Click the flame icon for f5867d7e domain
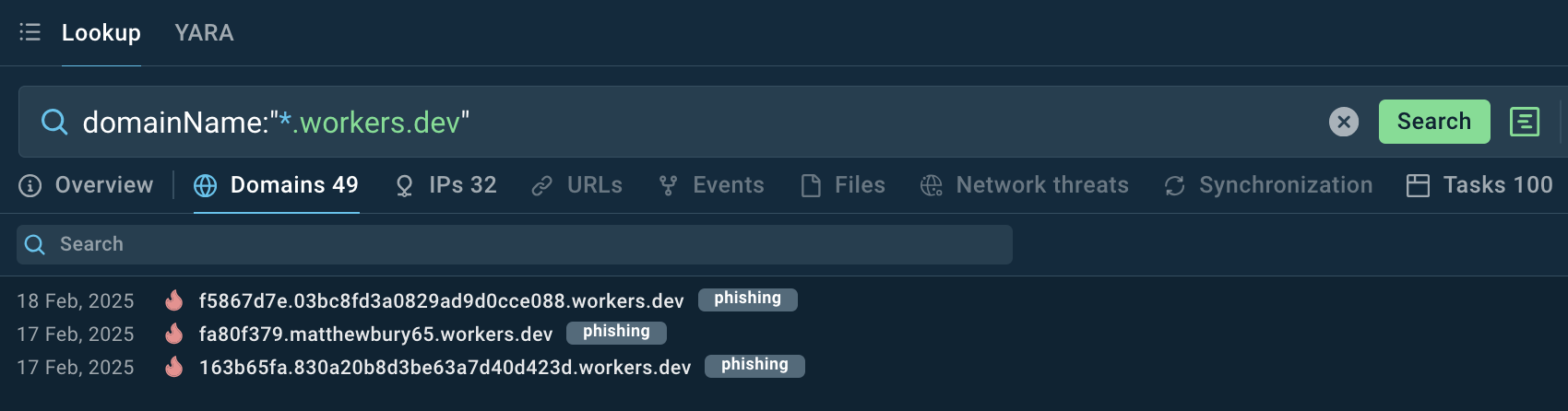 click(173, 300)
